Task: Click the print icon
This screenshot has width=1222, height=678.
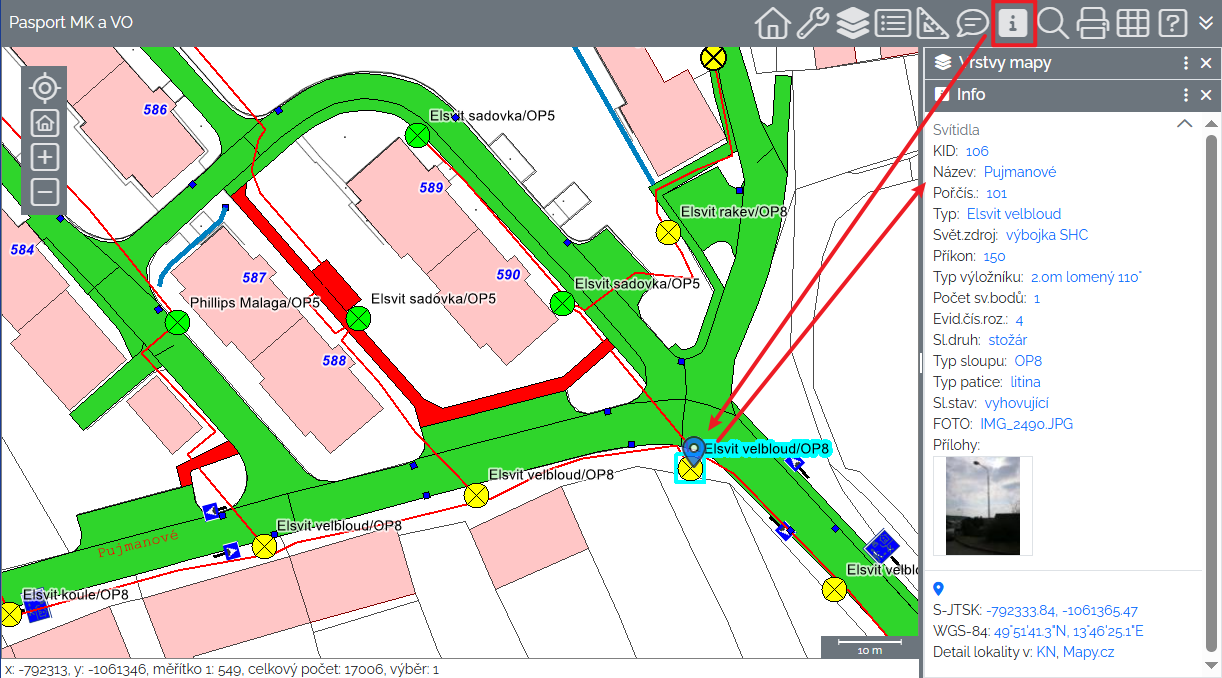Action: pyautogui.click(x=1092, y=23)
